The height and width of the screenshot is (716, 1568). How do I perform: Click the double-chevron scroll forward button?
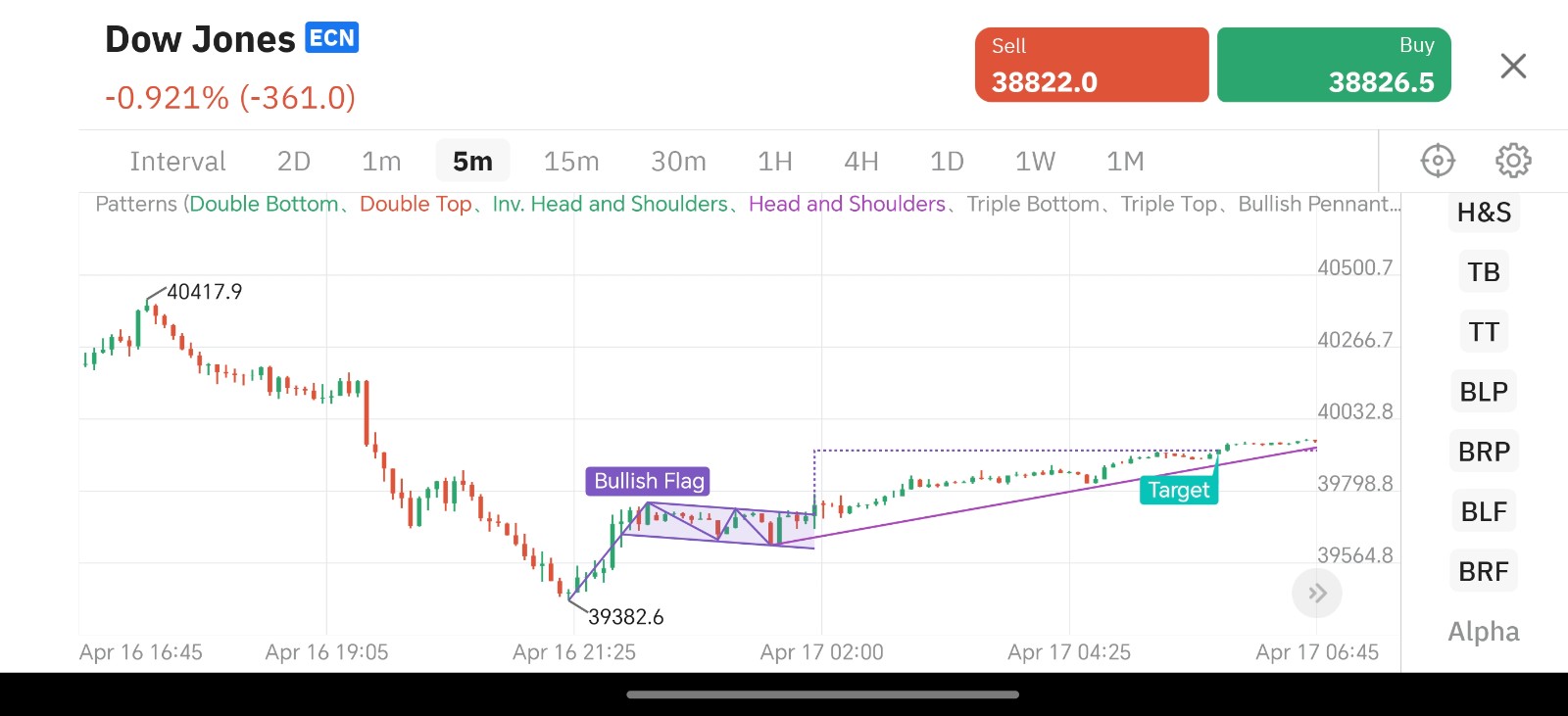click(x=1317, y=594)
